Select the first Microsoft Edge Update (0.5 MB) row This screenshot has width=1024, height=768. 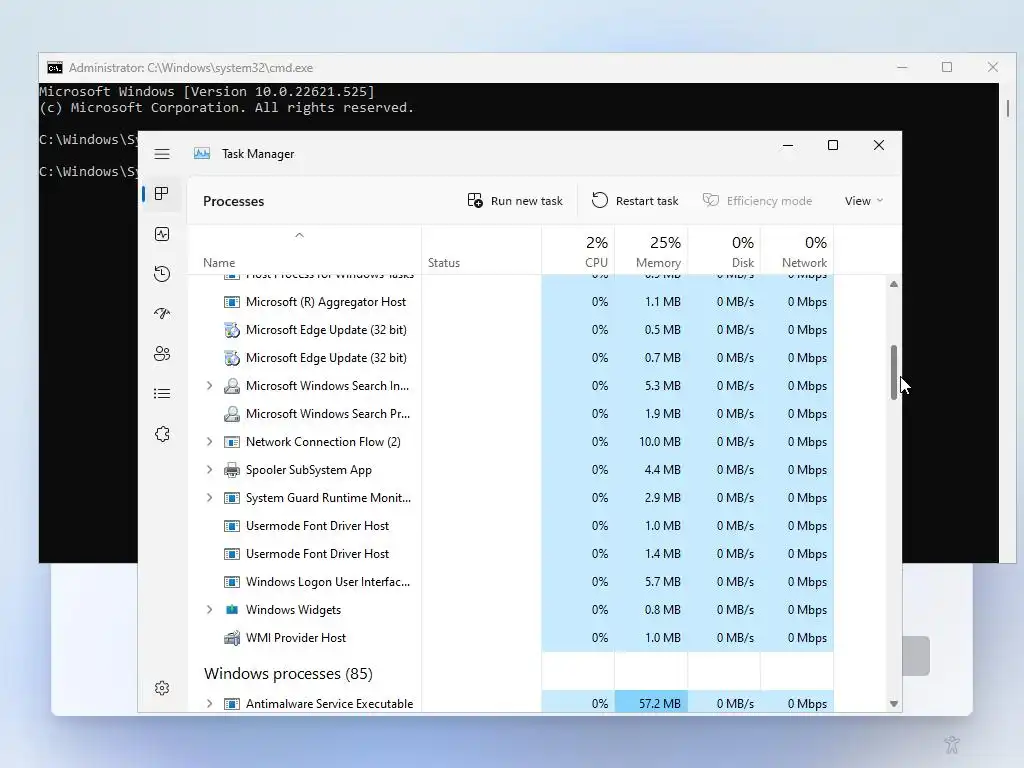coord(511,330)
